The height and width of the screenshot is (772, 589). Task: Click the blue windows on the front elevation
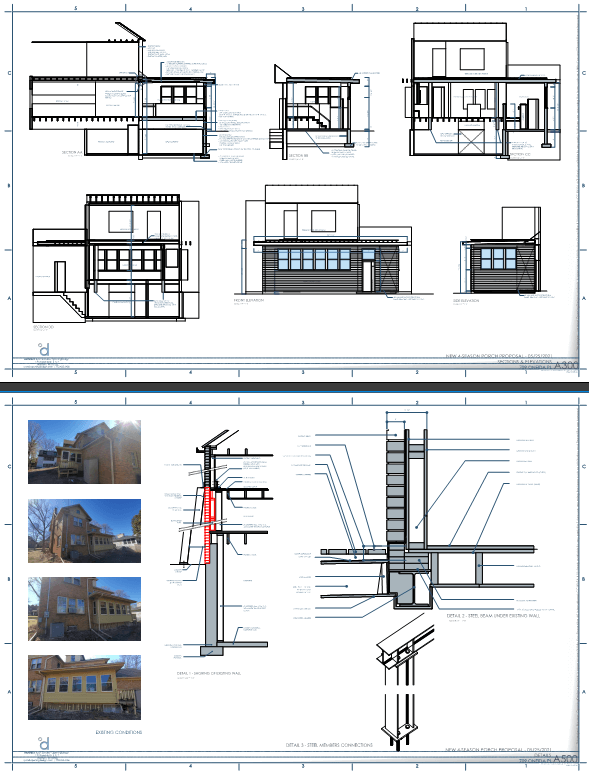[x=314, y=259]
